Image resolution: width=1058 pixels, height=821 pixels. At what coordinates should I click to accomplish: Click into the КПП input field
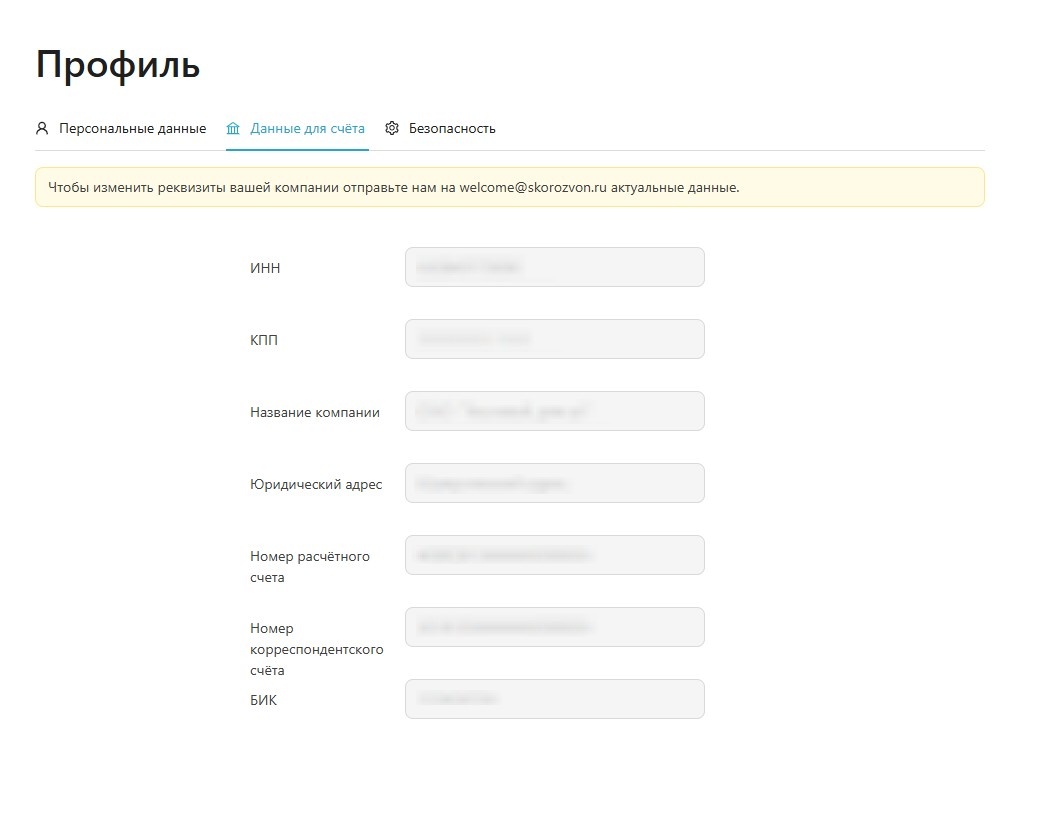click(554, 339)
